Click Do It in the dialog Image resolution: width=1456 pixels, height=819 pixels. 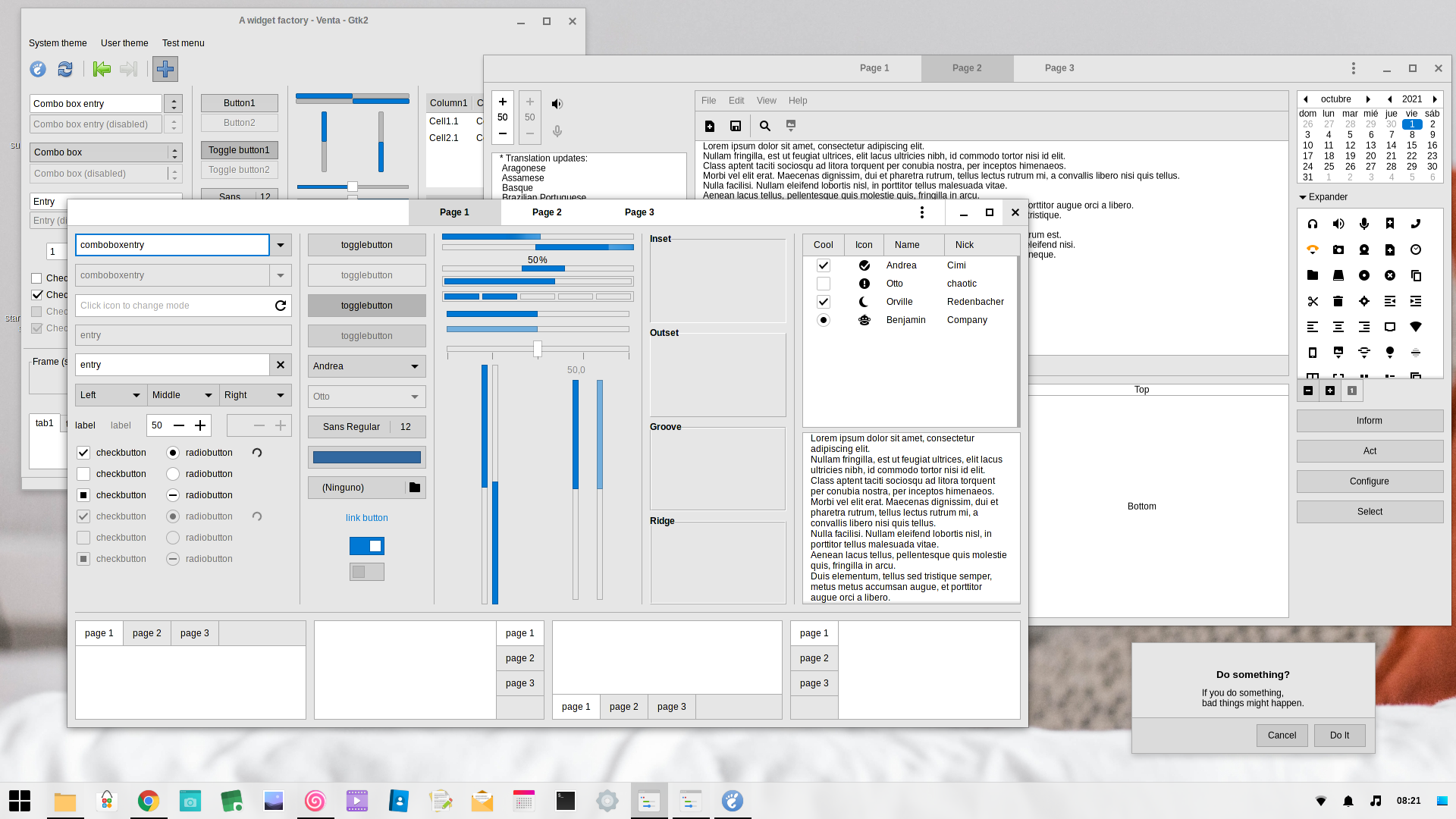1340,736
